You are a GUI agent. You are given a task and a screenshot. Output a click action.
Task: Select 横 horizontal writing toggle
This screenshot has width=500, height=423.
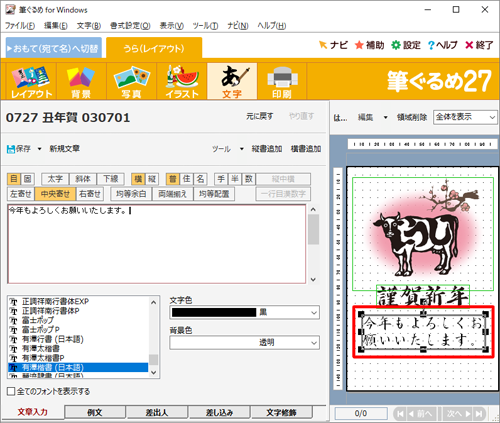(138, 179)
